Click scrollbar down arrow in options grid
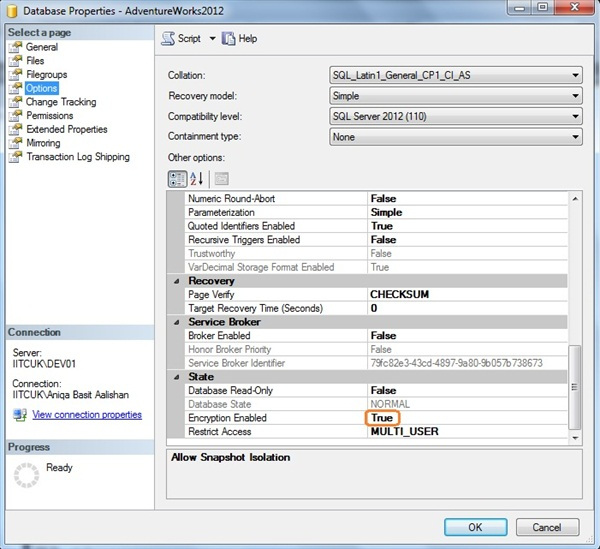Viewport: 600px width, 549px height. coord(575,438)
